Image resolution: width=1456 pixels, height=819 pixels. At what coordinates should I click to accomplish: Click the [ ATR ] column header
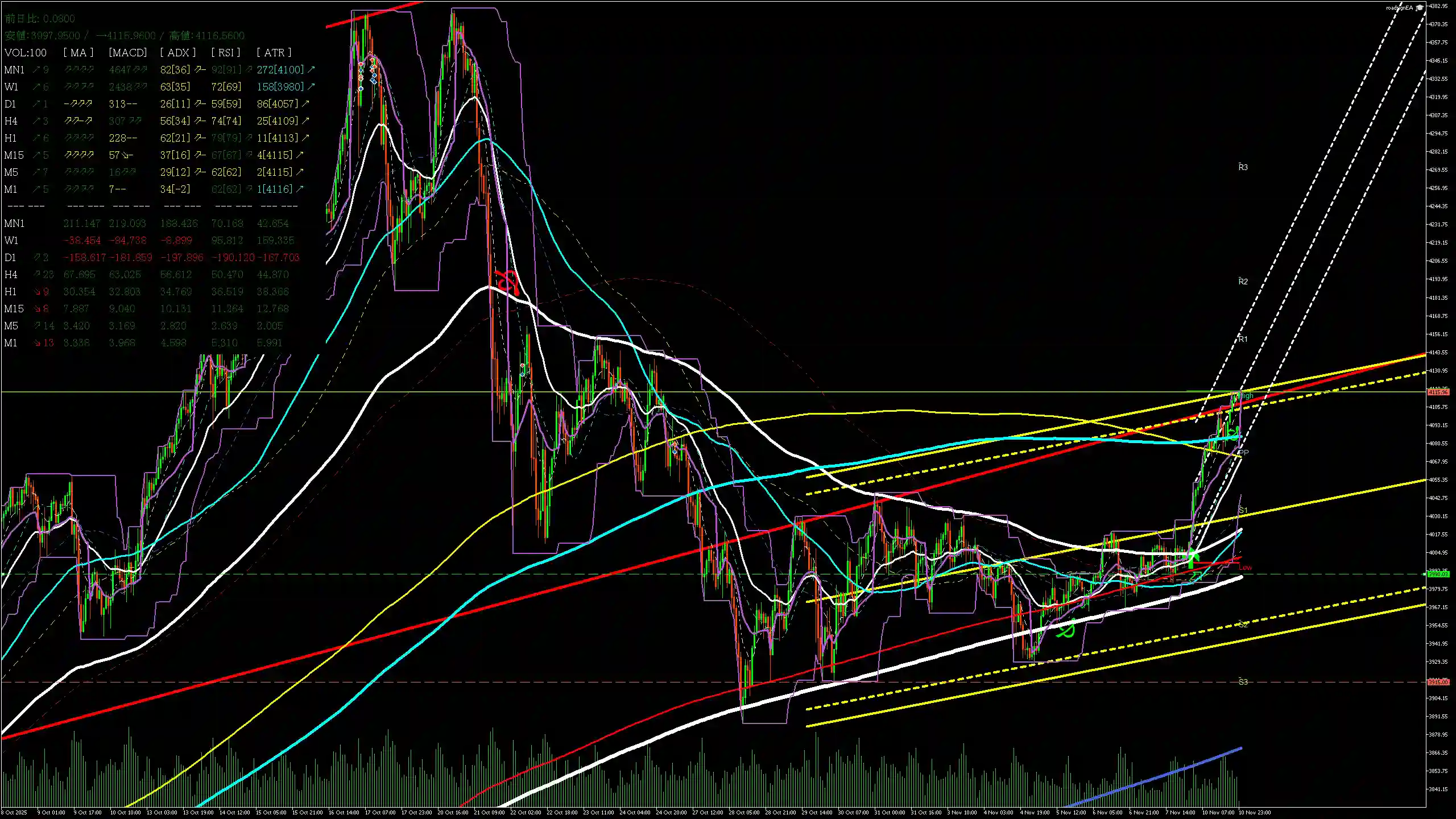(x=274, y=52)
